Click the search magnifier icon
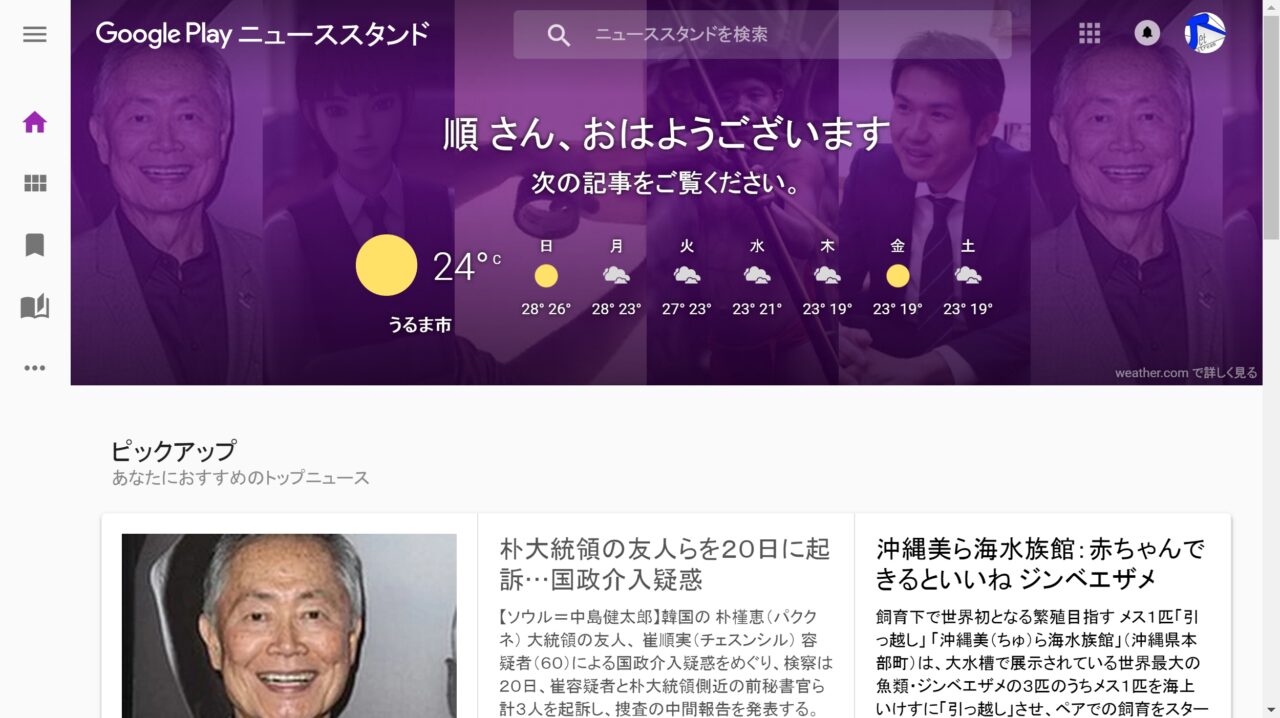The height and width of the screenshot is (718, 1280). 558,35
